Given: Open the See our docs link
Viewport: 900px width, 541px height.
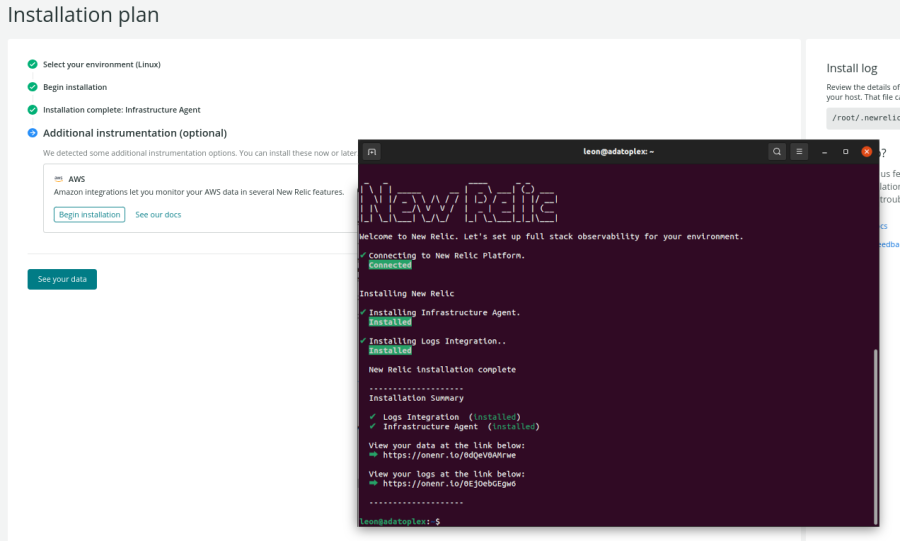Looking at the screenshot, I should 158,214.
